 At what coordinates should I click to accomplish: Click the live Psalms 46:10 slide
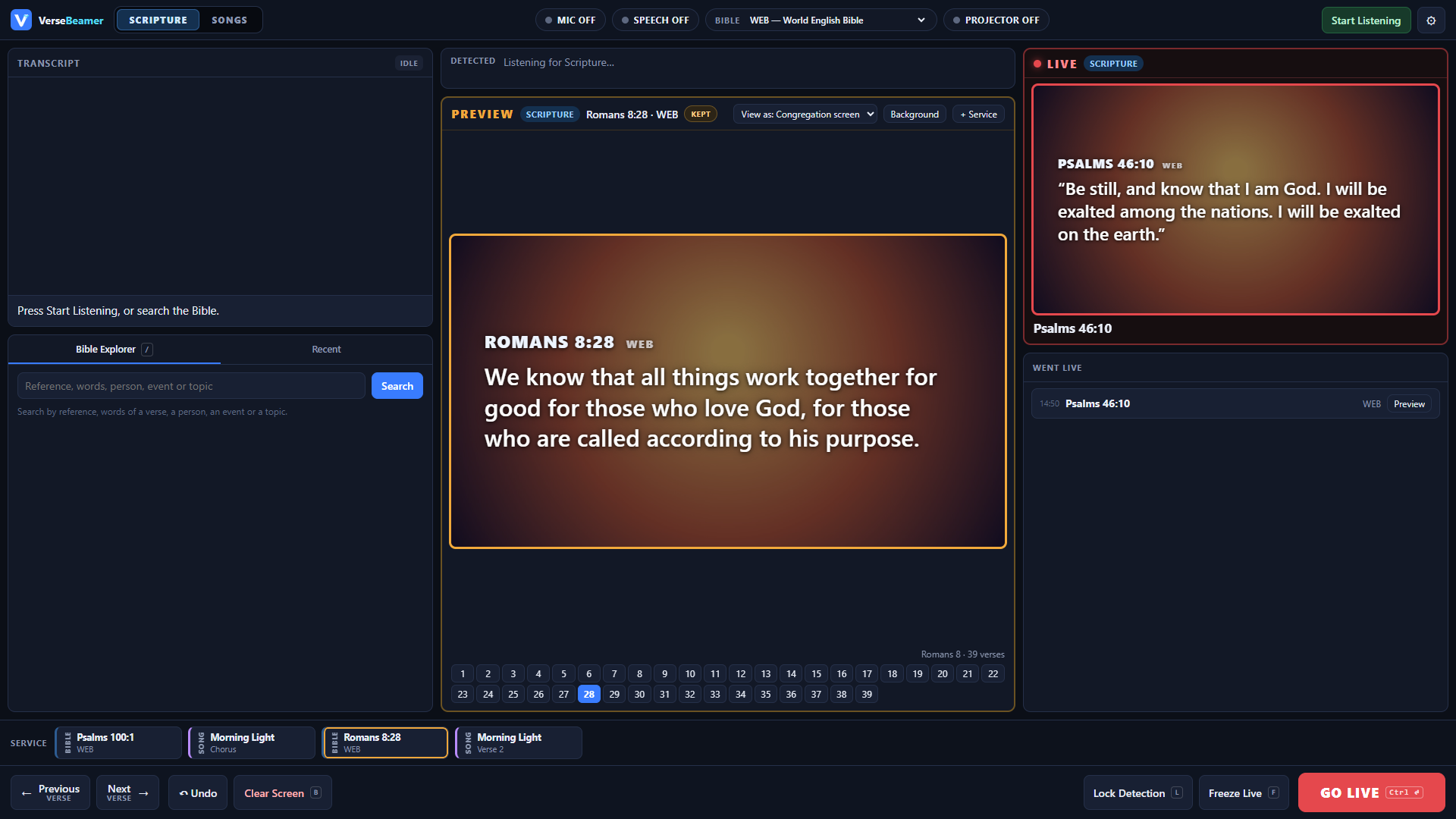point(1235,199)
